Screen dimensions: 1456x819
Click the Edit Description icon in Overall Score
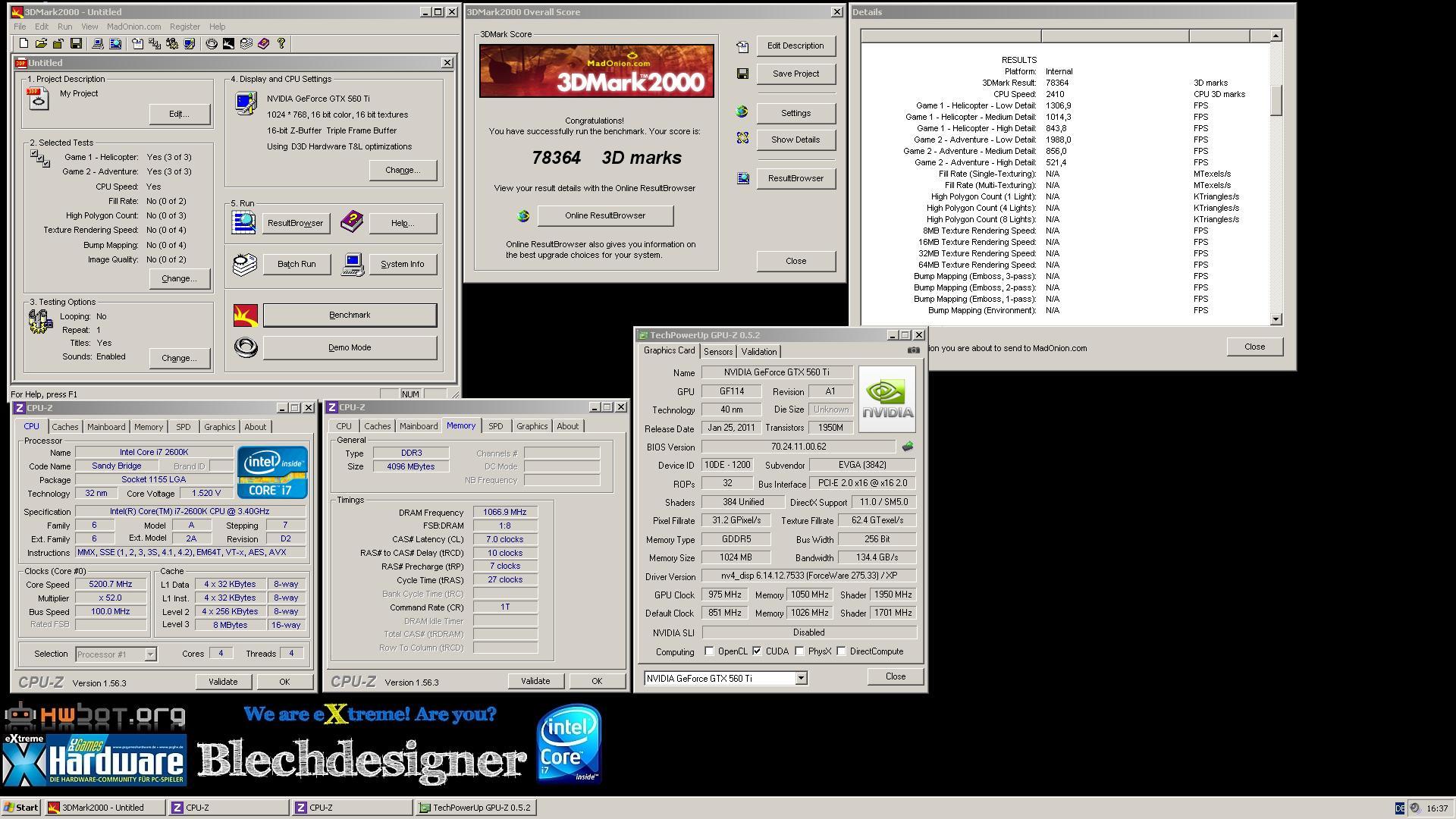[742, 46]
